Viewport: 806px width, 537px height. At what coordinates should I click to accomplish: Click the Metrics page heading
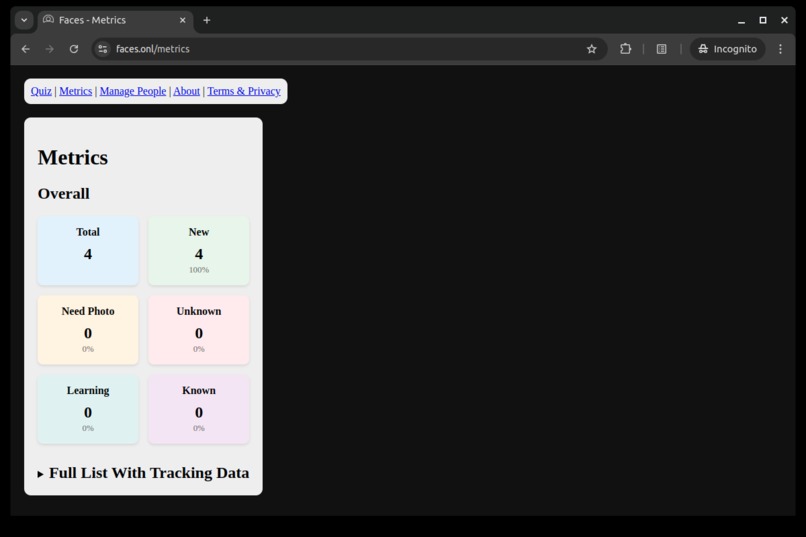point(73,157)
